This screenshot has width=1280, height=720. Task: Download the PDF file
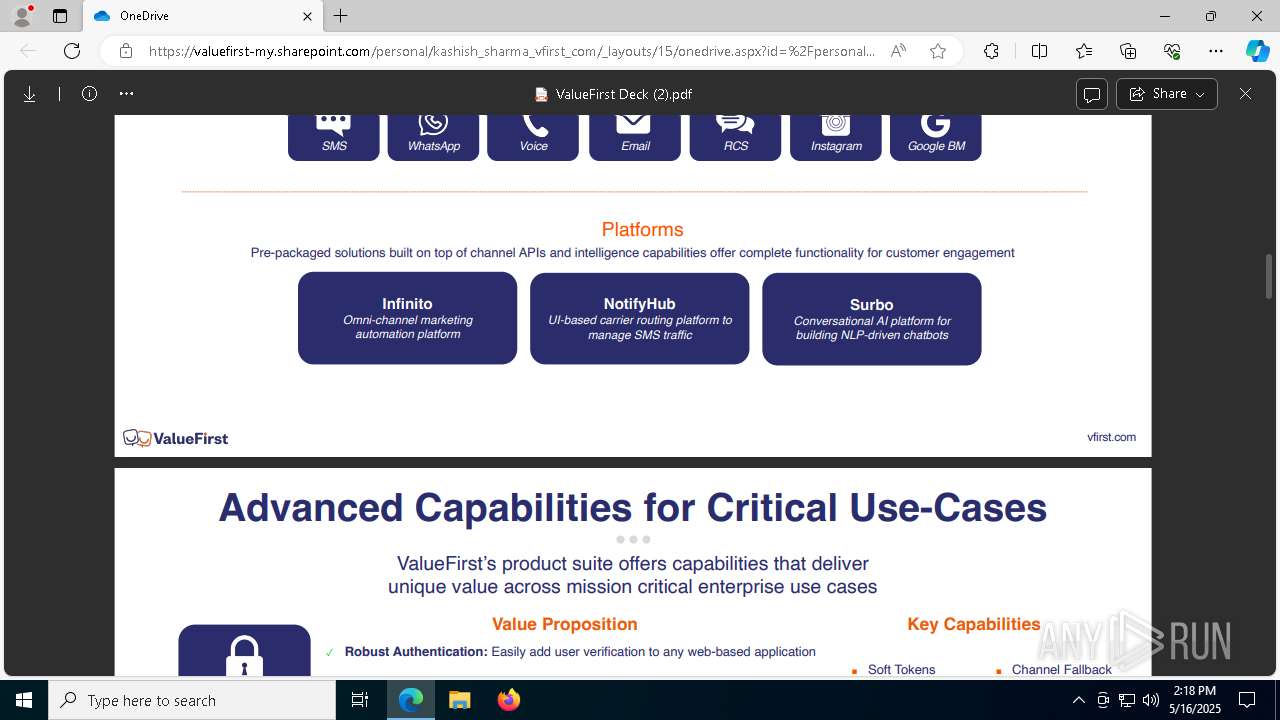30,94
